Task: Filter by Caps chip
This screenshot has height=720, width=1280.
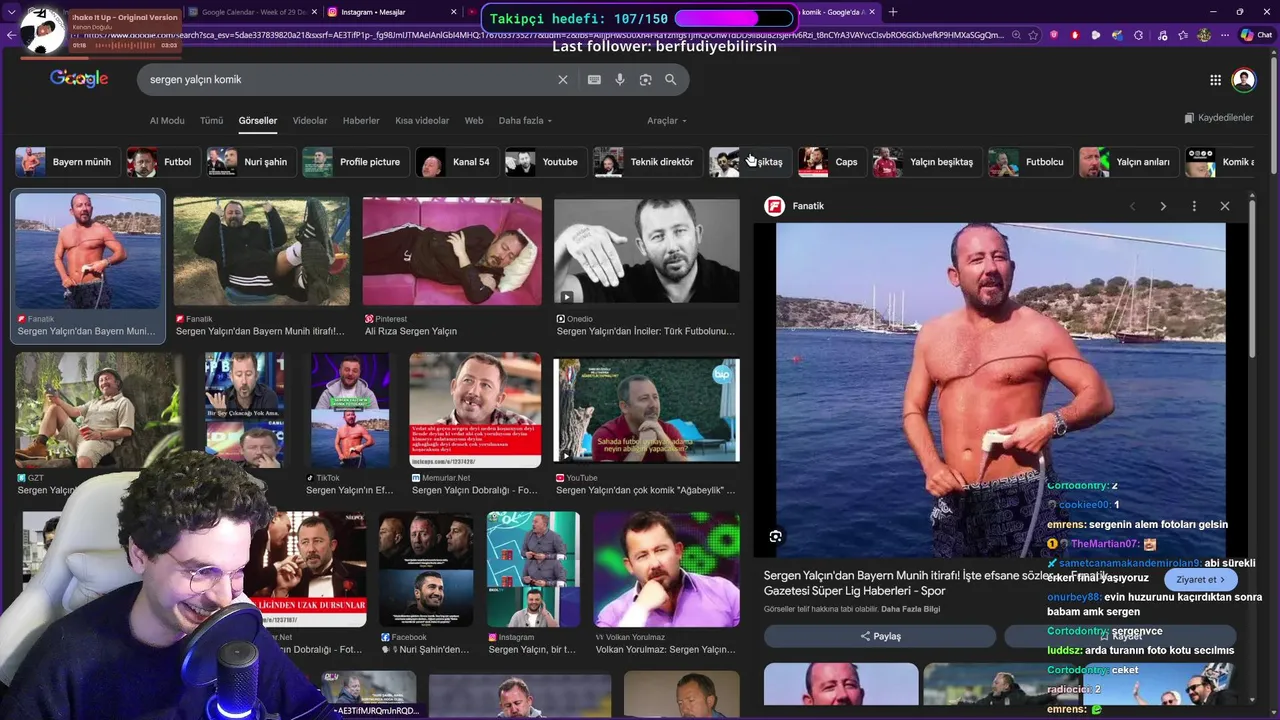Action: (x=831, y=162)
